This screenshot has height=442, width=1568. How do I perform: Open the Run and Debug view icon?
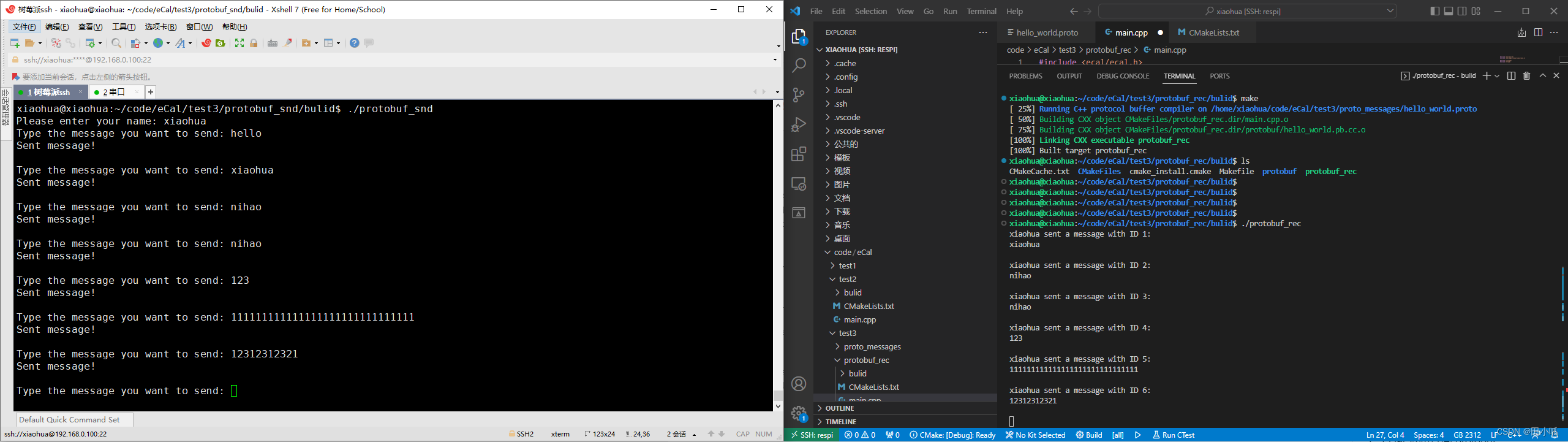(799, 124)
